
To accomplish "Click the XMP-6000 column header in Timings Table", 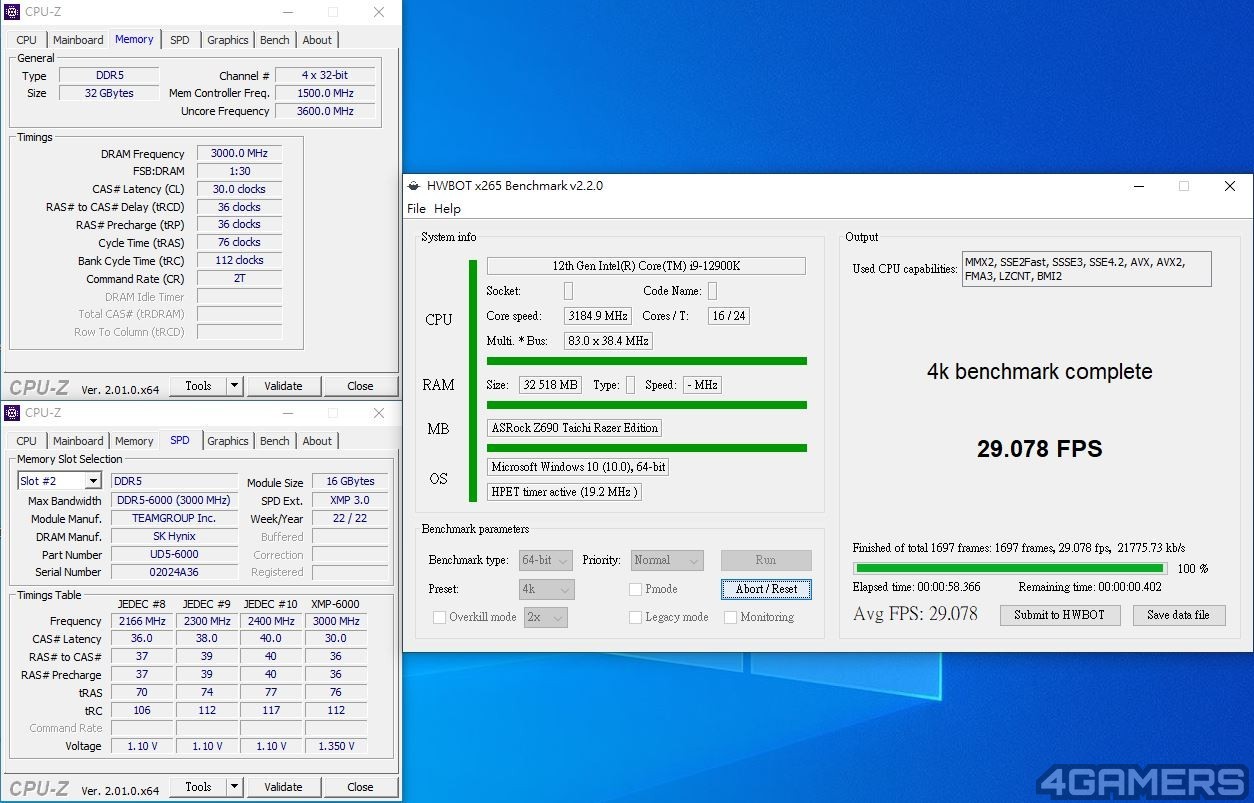I will point(335,604).
